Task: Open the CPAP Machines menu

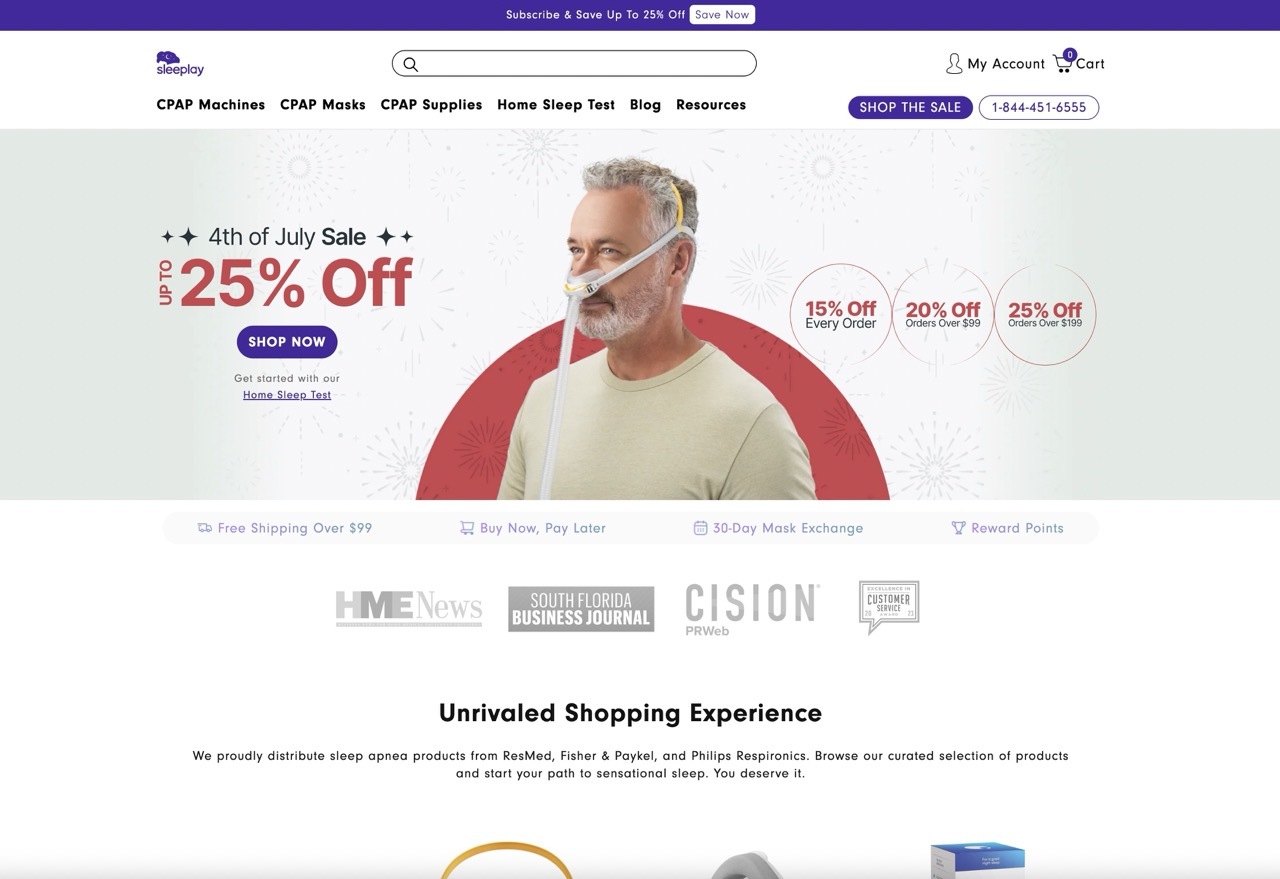Action: point(211,105)
